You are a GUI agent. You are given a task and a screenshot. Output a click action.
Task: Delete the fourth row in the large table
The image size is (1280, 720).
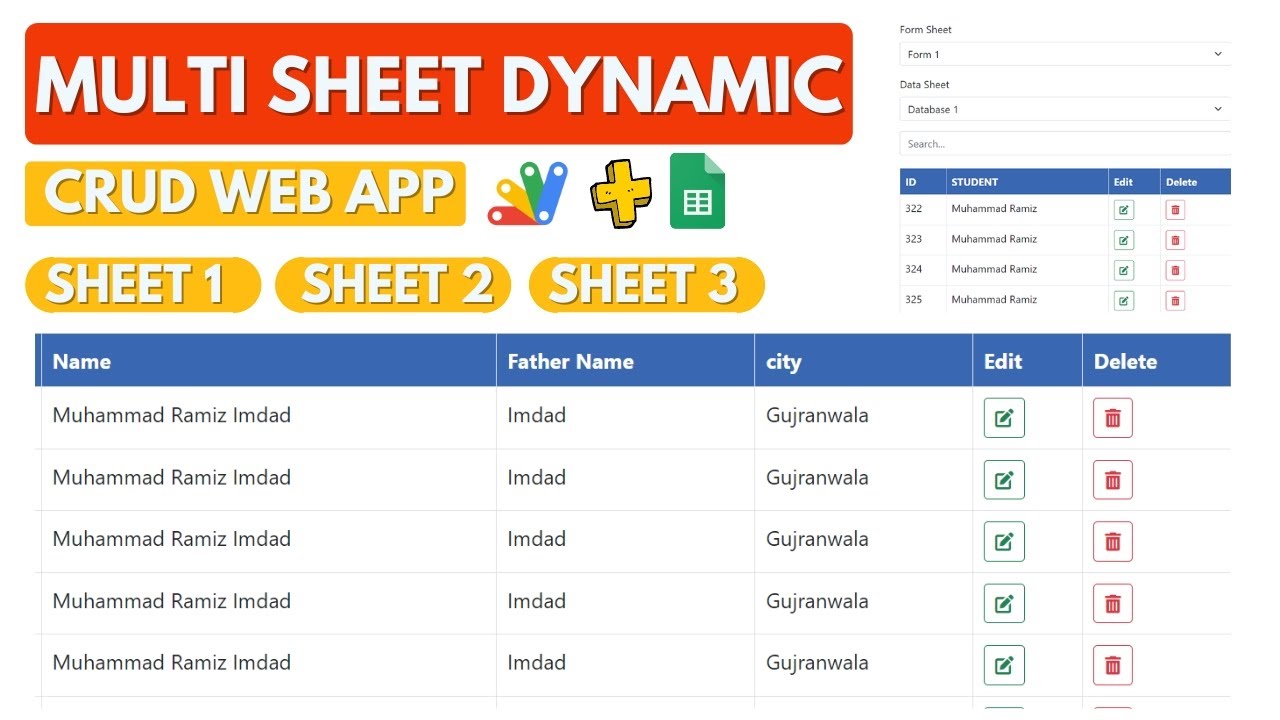click(x=1113, y=604)
